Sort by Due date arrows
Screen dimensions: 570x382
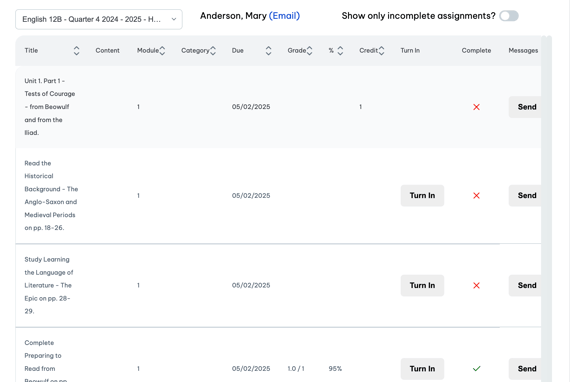click(268, 51)
